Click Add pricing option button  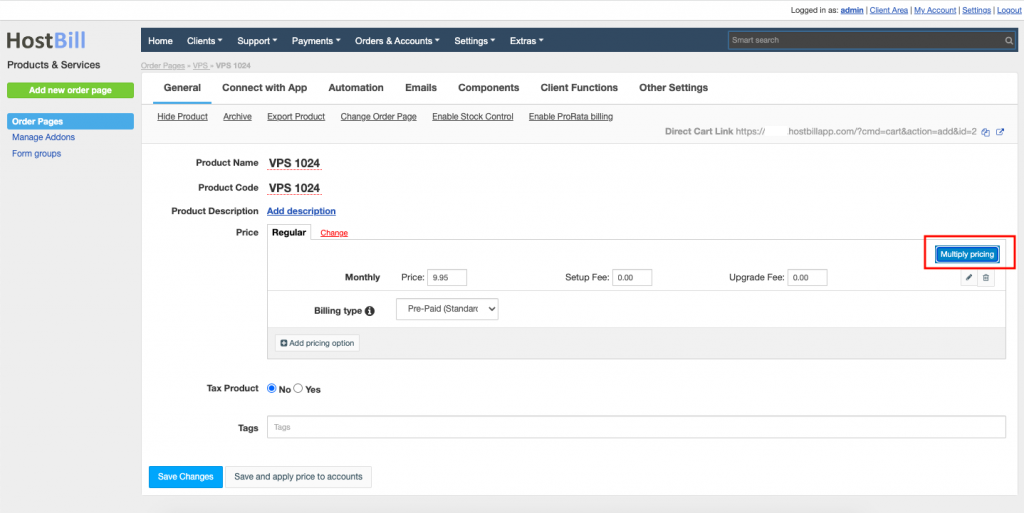317,343
